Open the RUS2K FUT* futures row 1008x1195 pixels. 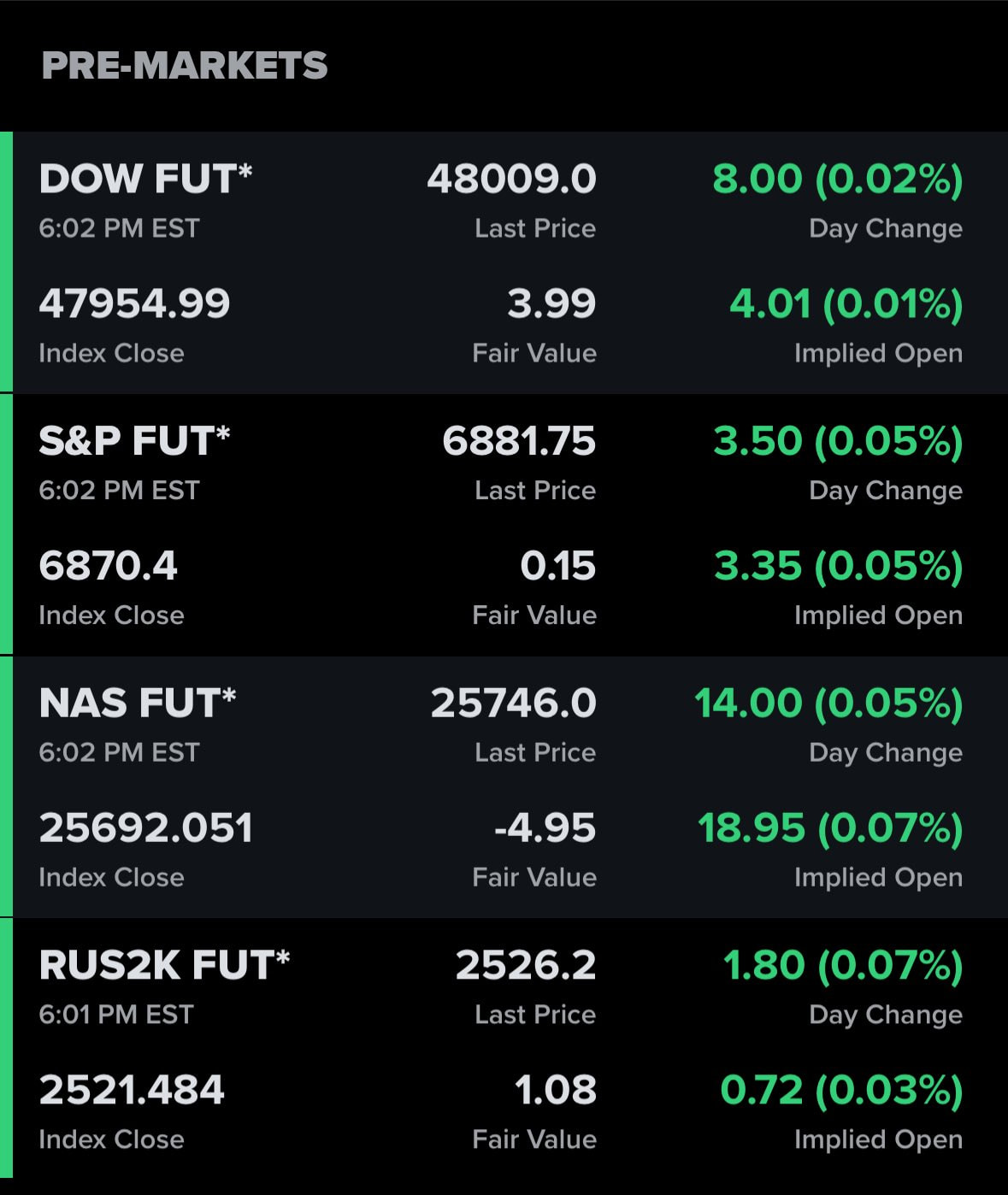[x=164, y=965]
